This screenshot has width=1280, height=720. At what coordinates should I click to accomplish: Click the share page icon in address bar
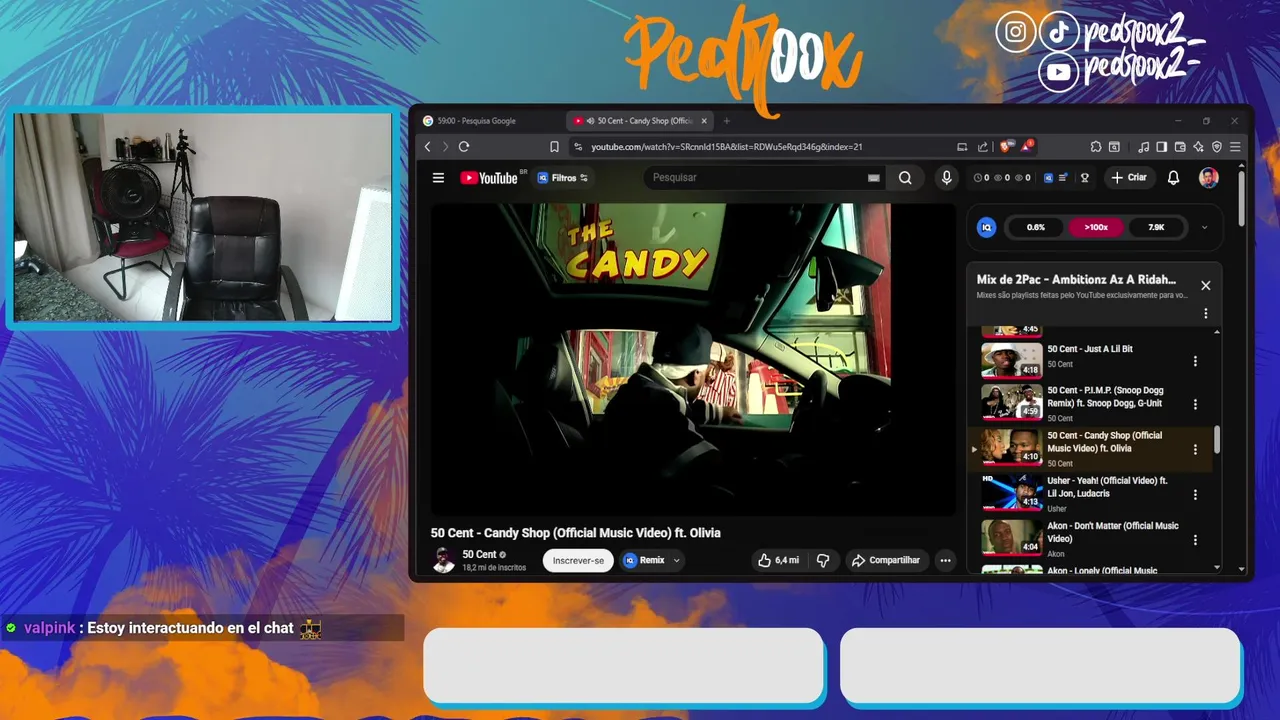pyautogui.click(x=983, y=147)
